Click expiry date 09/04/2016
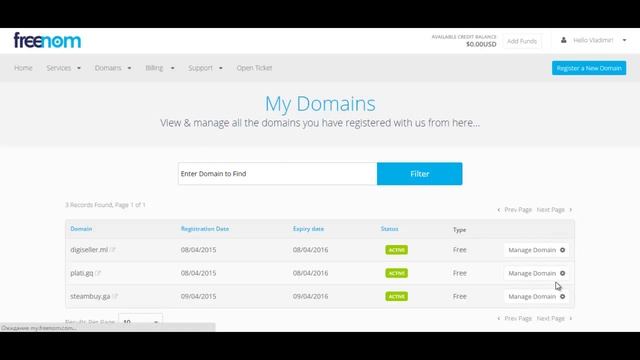Viewport: 640px width, 360px height. pos(310,296)
